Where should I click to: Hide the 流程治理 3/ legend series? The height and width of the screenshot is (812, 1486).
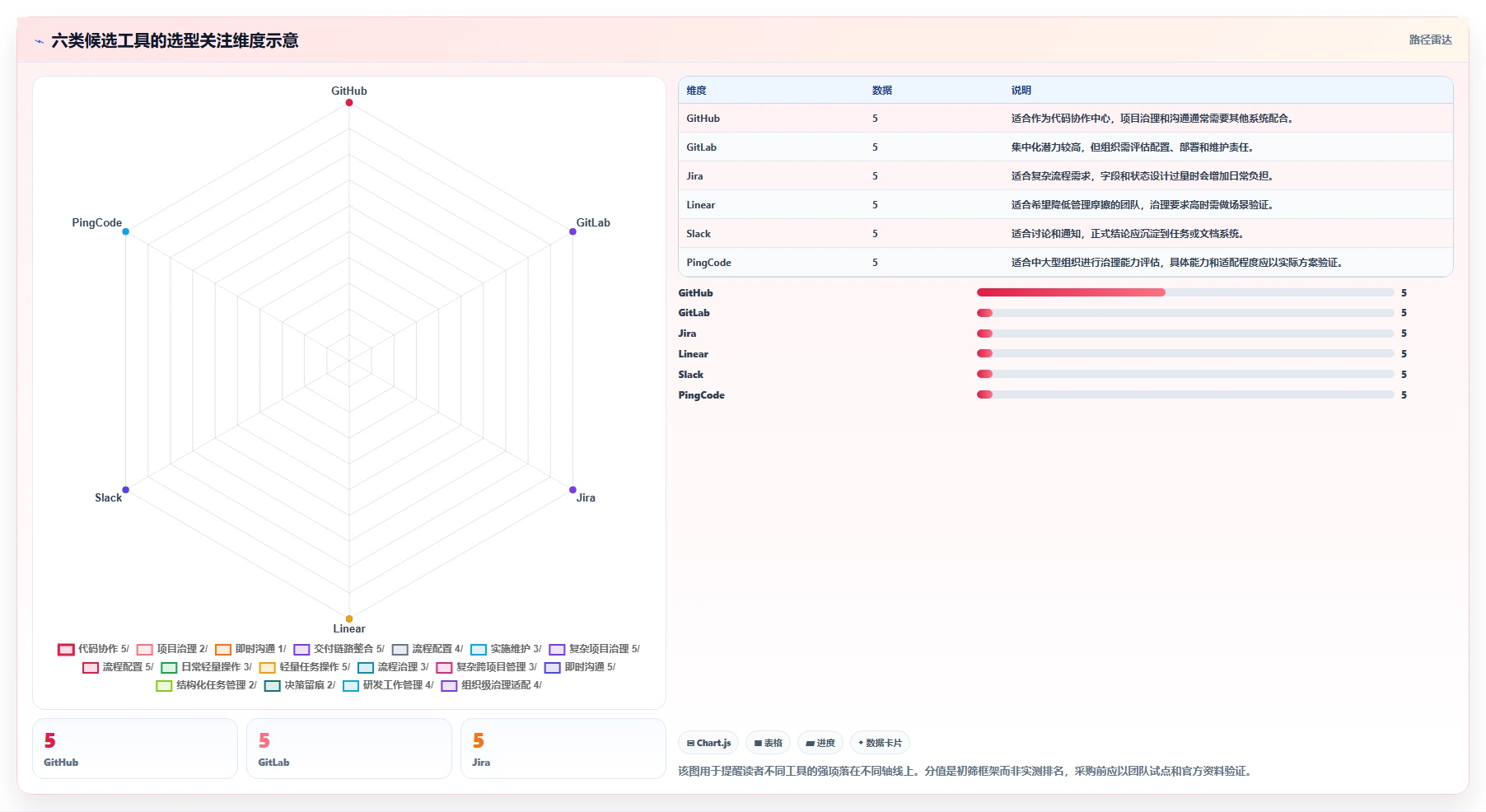pyautogui.click(x=393, y=667)
